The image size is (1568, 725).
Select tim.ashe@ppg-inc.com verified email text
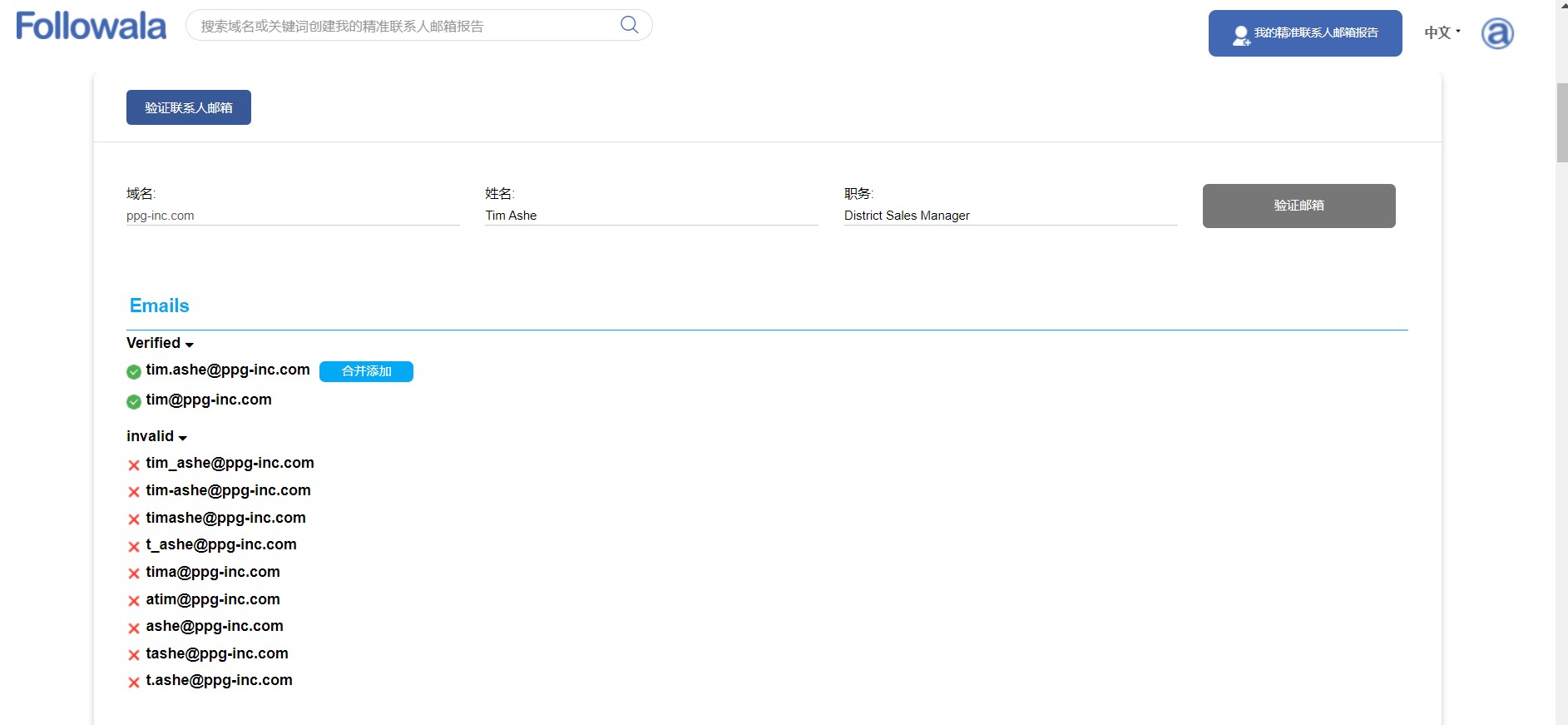228,370
